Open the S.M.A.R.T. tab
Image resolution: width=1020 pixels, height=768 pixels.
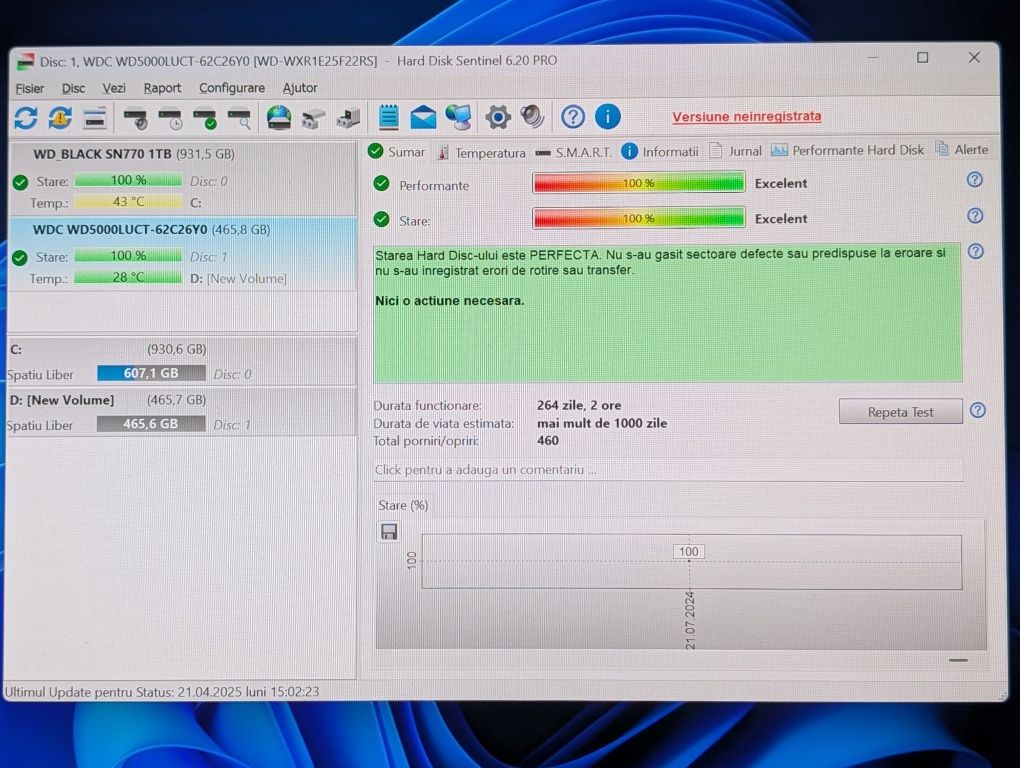coord(573,152)
